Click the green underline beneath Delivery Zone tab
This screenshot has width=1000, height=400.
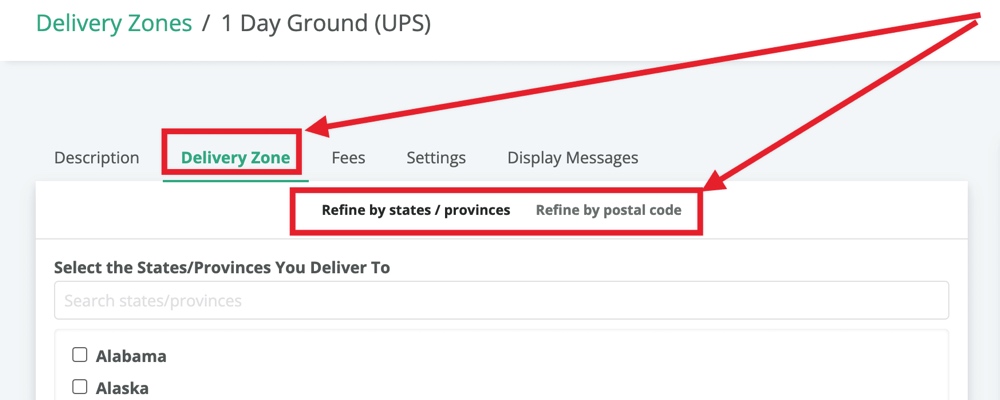[x=236, y=181]
